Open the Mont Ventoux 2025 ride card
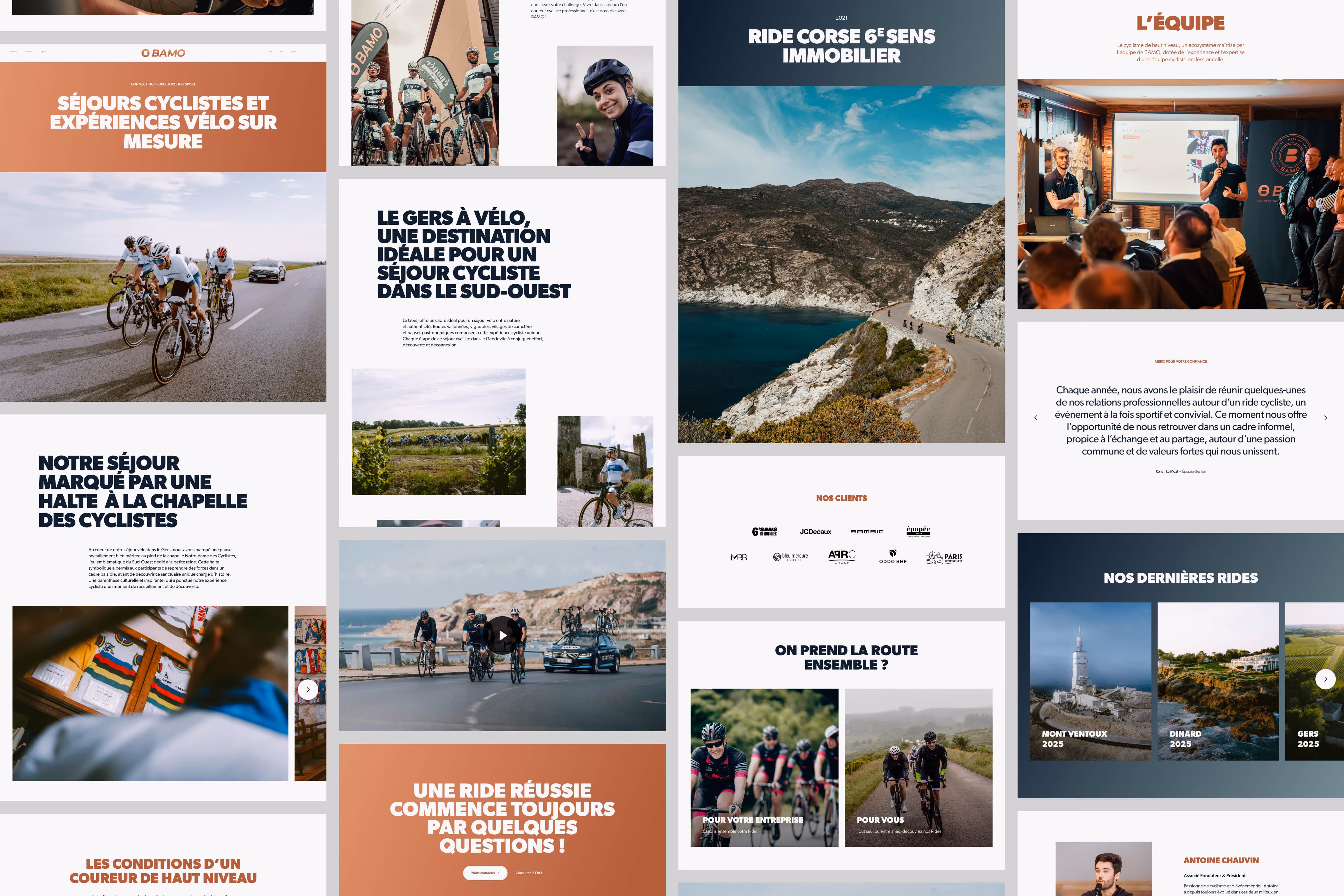 pos(1090,681)
